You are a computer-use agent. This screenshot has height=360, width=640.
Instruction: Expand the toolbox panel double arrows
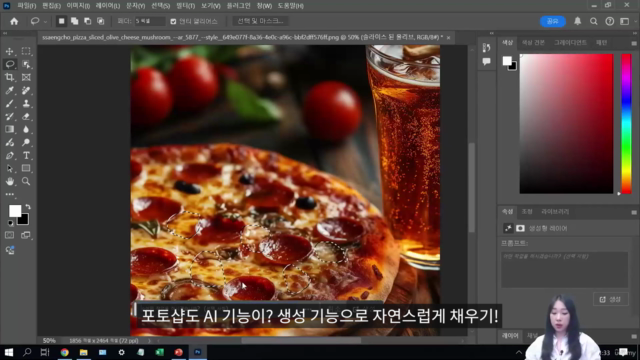[5, 33]
